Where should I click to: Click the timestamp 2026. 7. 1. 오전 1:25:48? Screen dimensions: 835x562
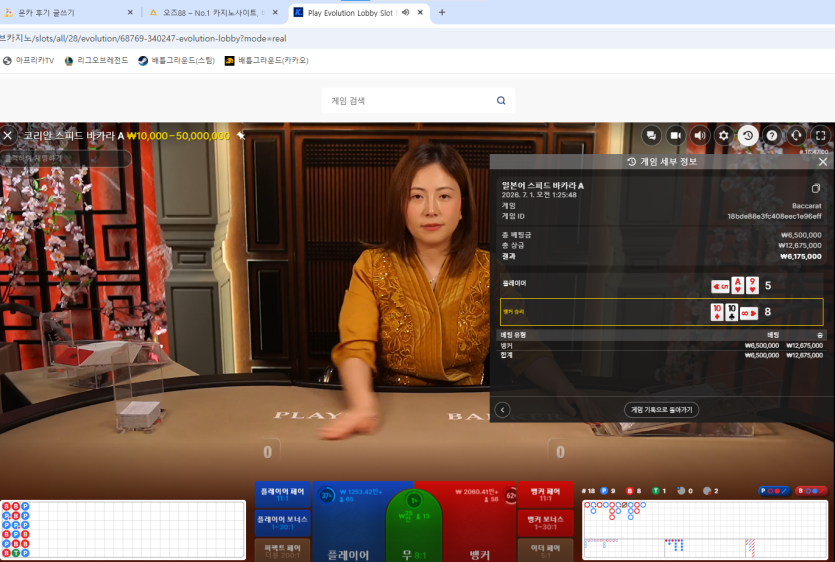pyautogui.click(x=539, y=195)
